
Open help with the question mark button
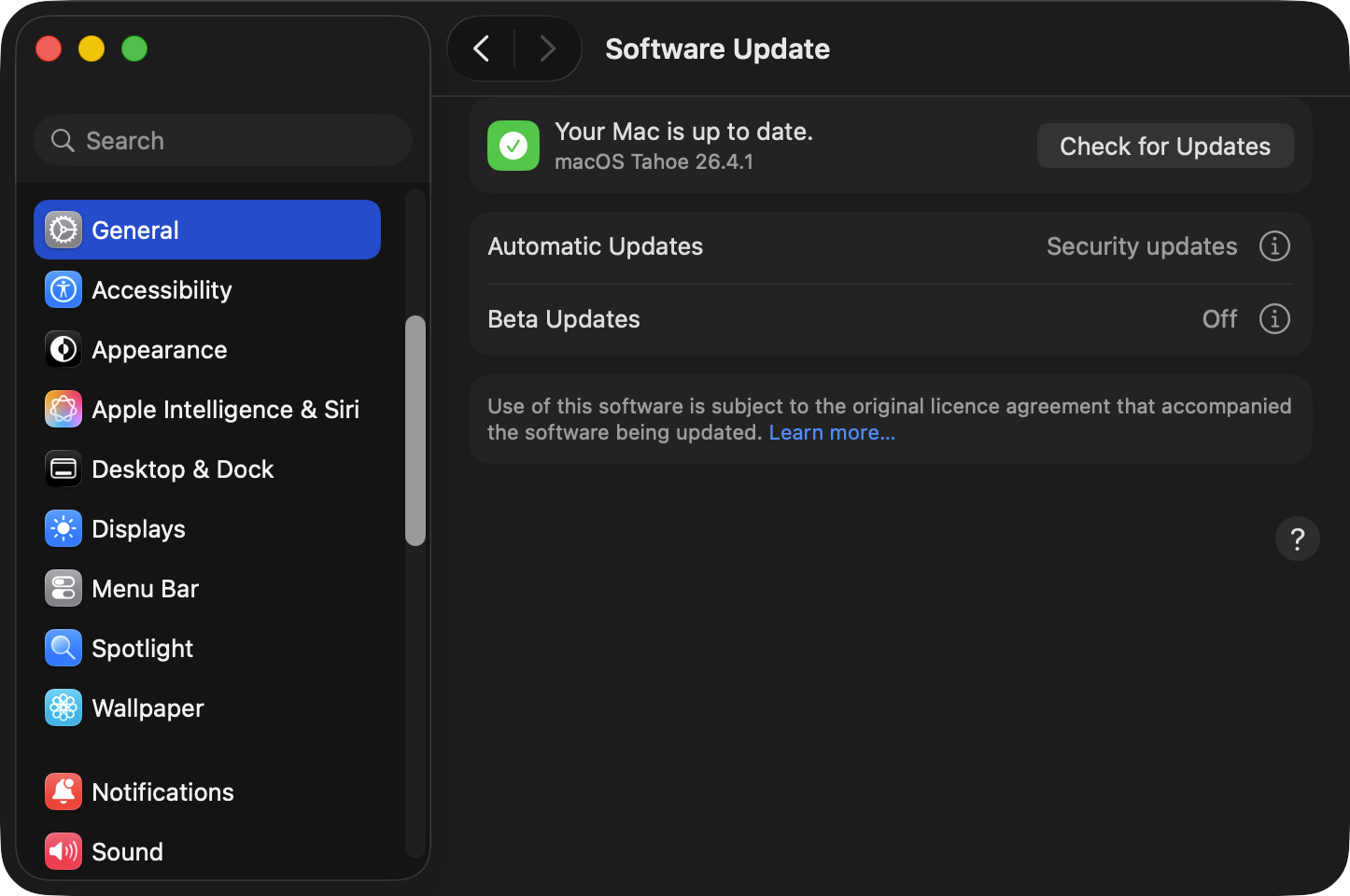point(1298,539)
